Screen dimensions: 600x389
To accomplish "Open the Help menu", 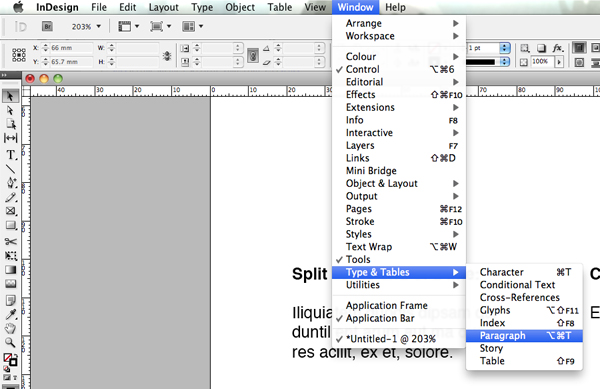I will pos(395,7).
